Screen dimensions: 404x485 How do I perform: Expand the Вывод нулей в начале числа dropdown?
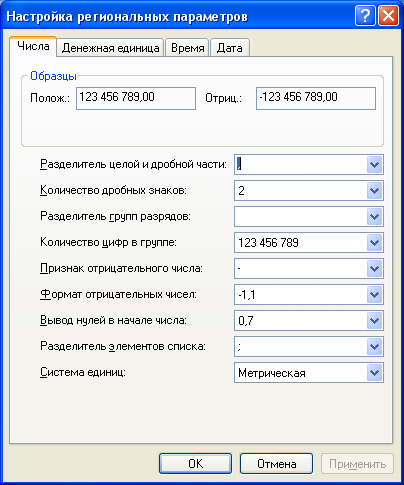click(x=374, y=320)
